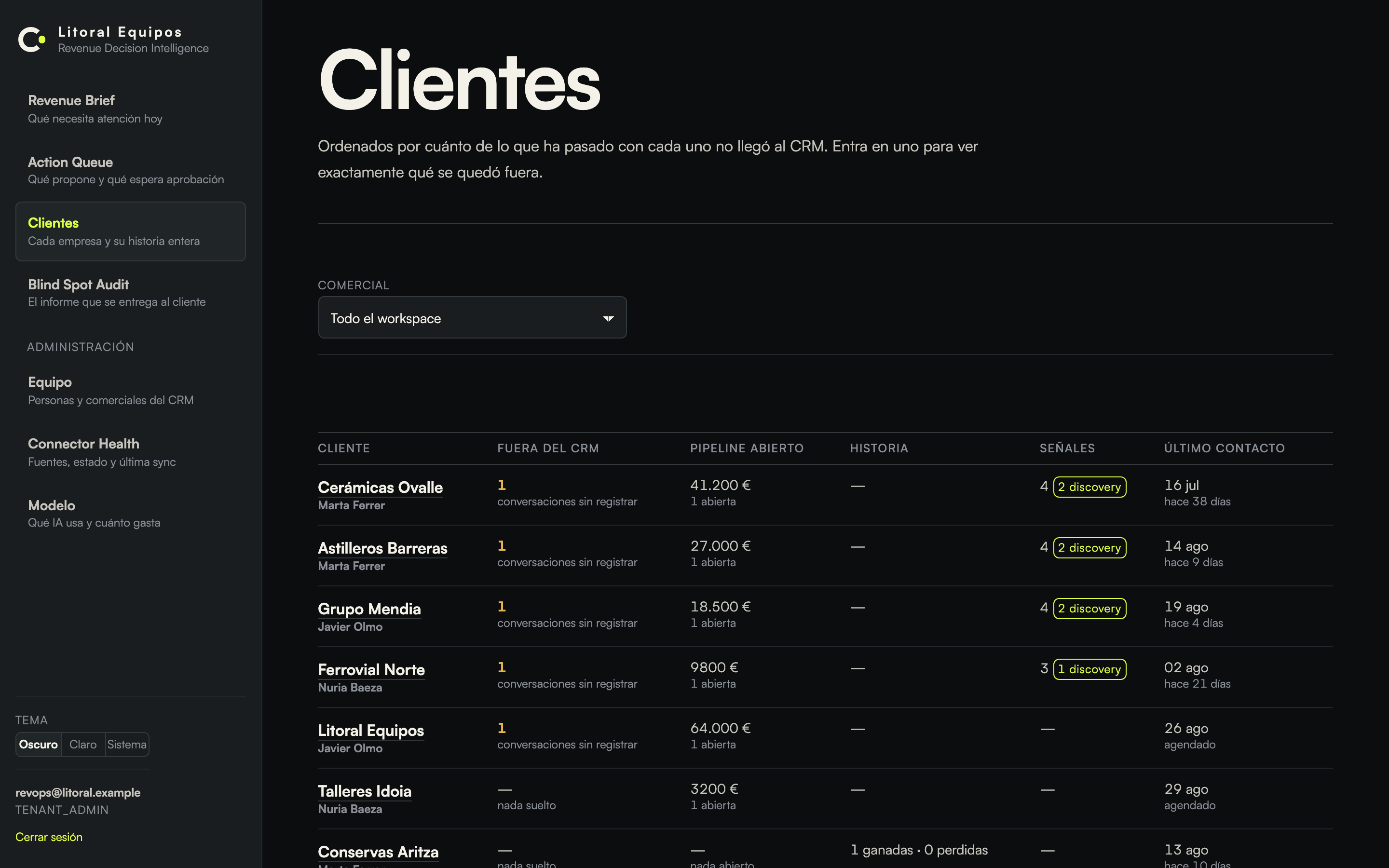This screenshot has width=1389, height=868.
Task: Open the Revenue Brief section
Action: pyautogui.click(x=130, y=109)
